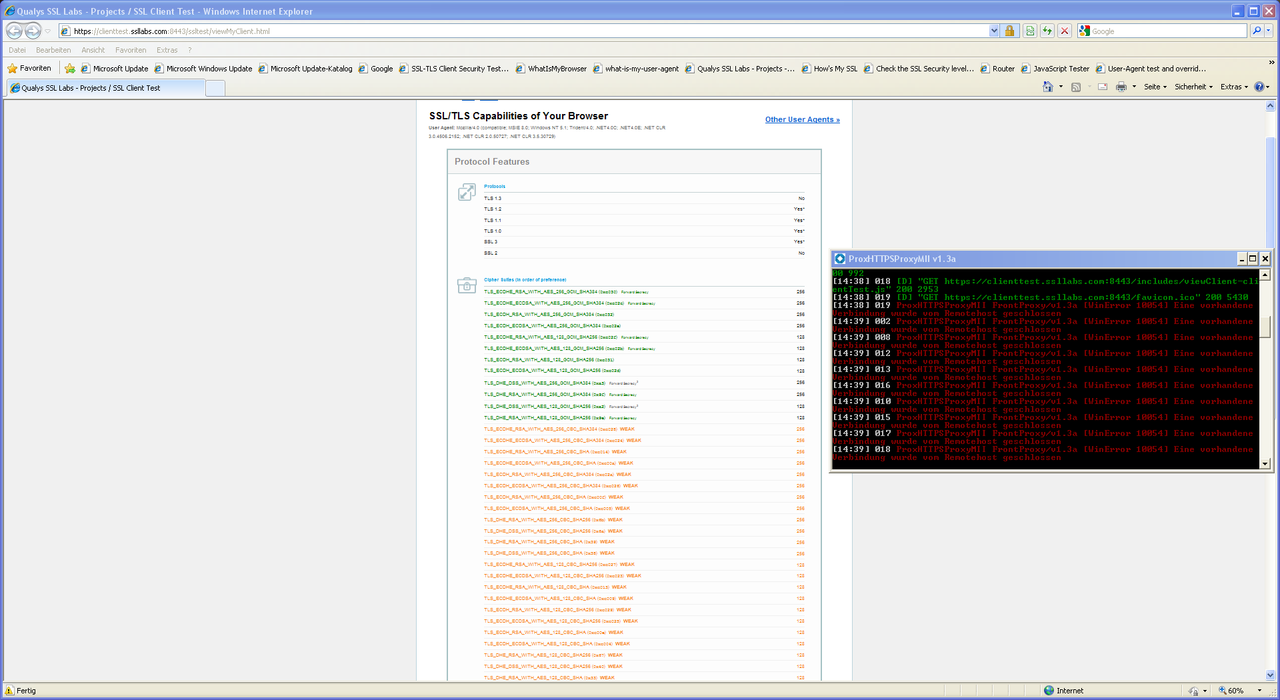Open the Favoriten menu
1280x700 pixels.
coord(131,50)
